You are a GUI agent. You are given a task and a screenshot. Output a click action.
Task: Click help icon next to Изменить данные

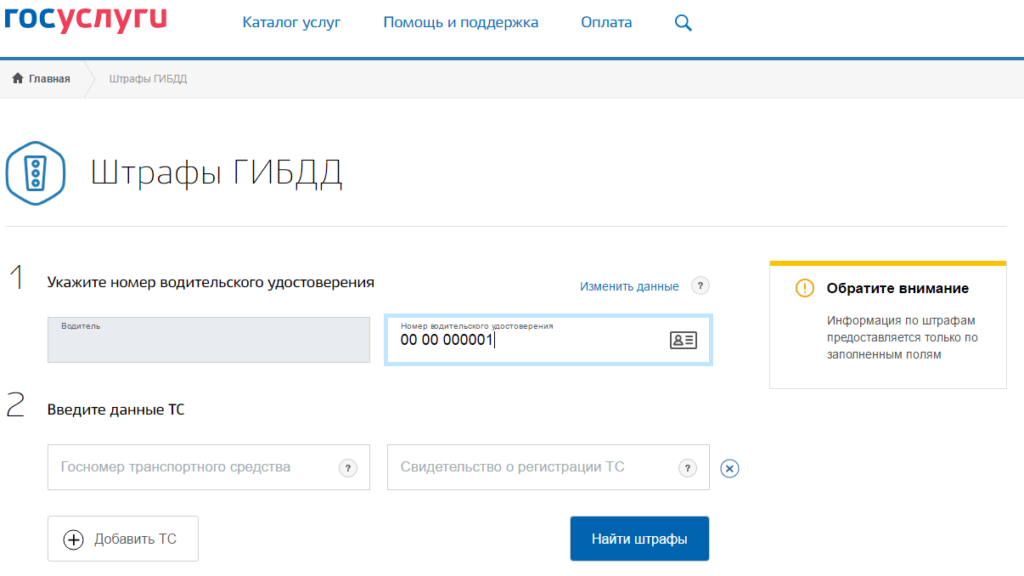pos(701,286)
